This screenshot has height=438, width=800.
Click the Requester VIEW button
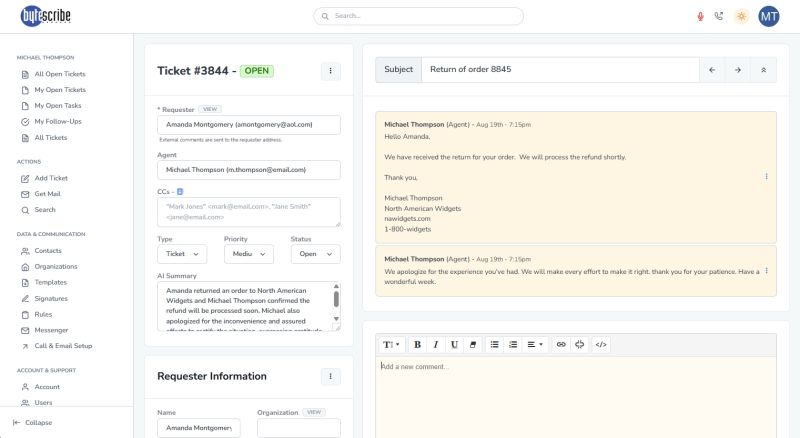click(209, 108)
